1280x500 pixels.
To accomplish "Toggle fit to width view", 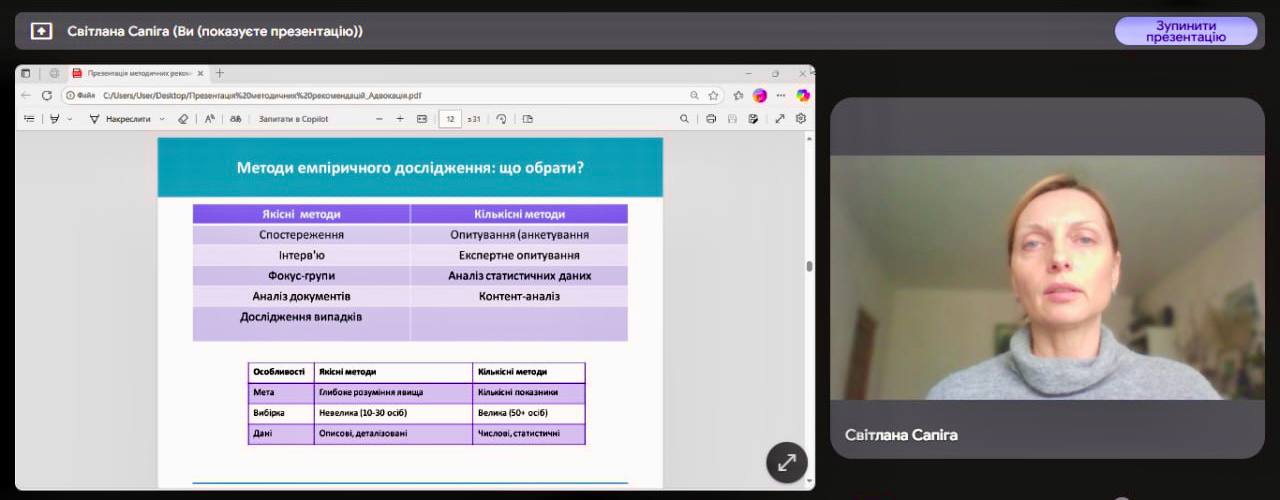I will click(x=422, y=118).
